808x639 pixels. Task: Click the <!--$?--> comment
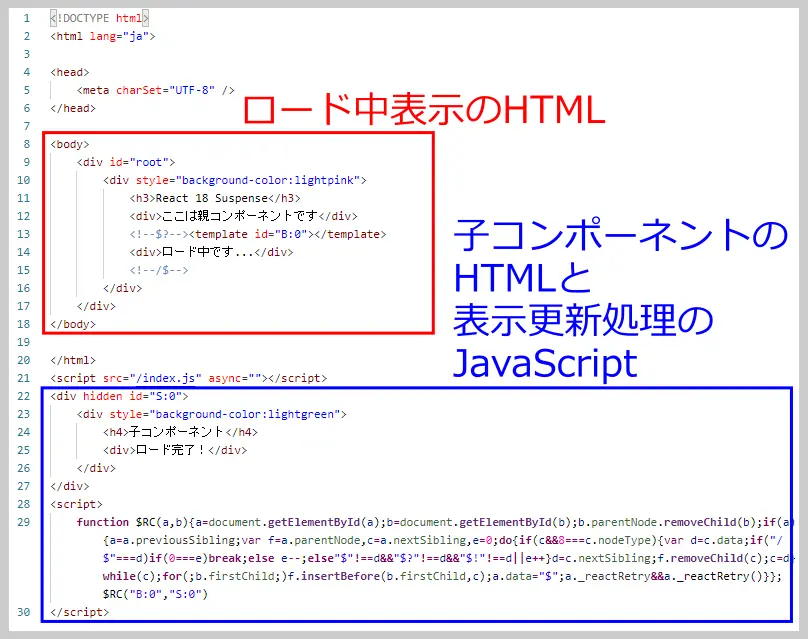coord(159,234)
